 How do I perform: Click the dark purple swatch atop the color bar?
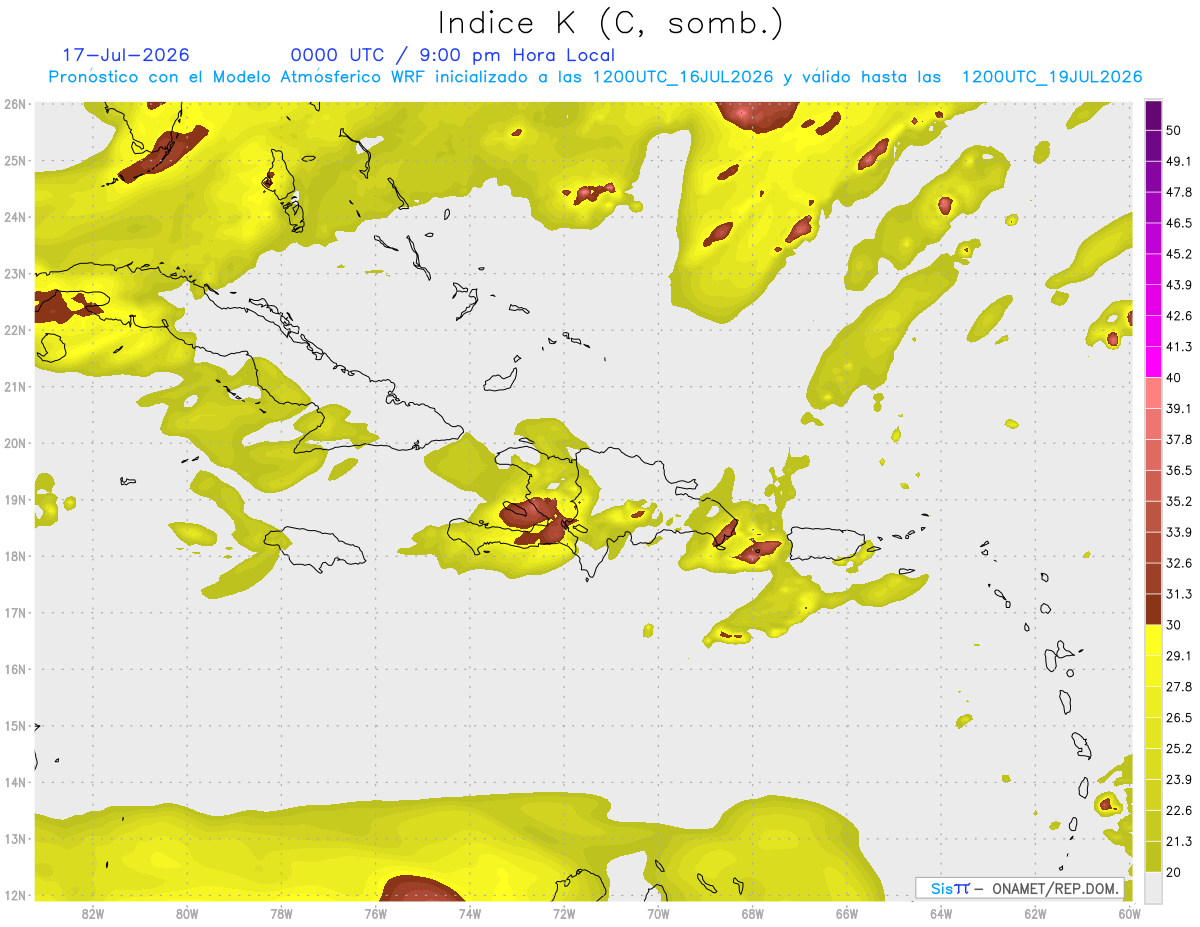point(1153,115)
